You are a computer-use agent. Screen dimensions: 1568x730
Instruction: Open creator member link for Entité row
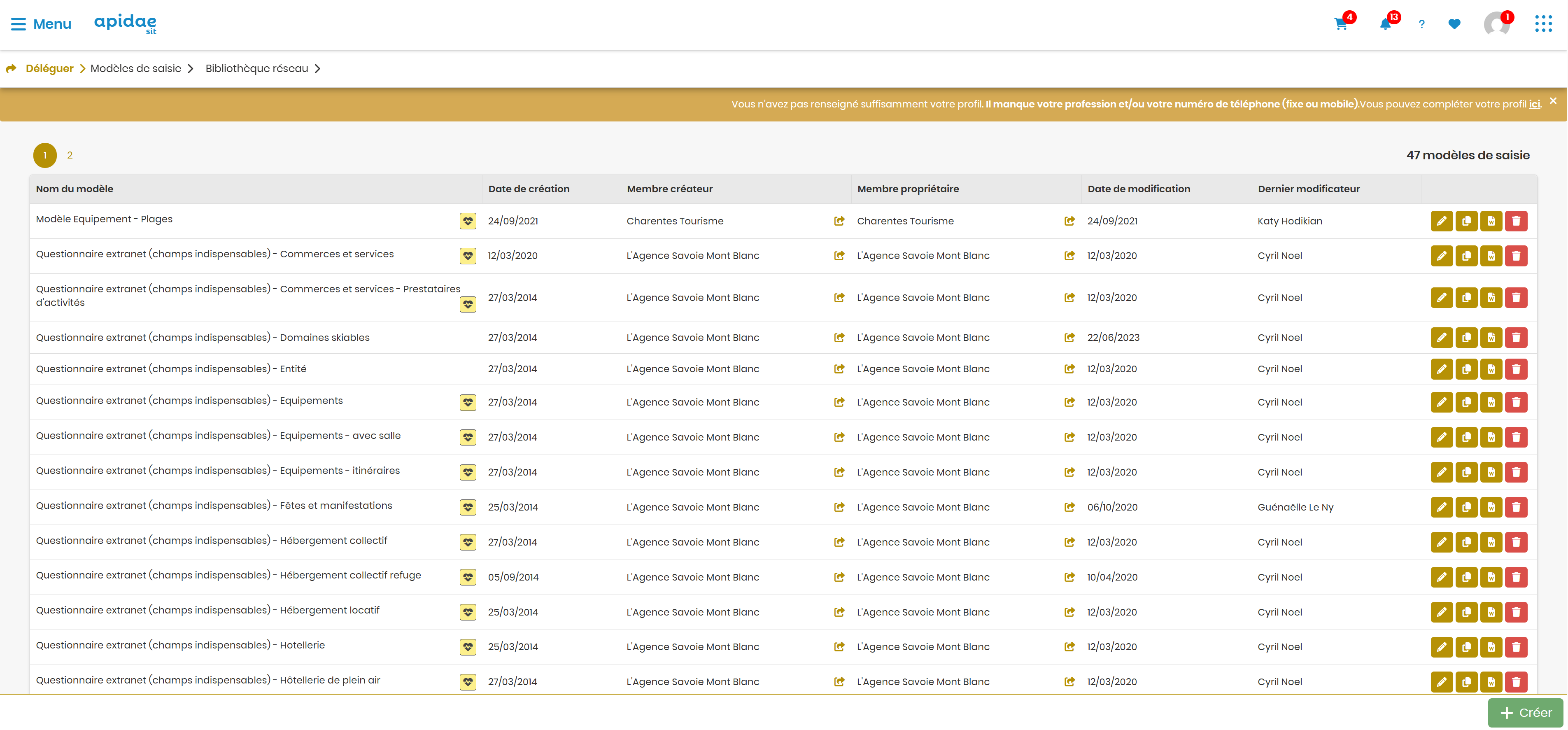tap(839, 369)
